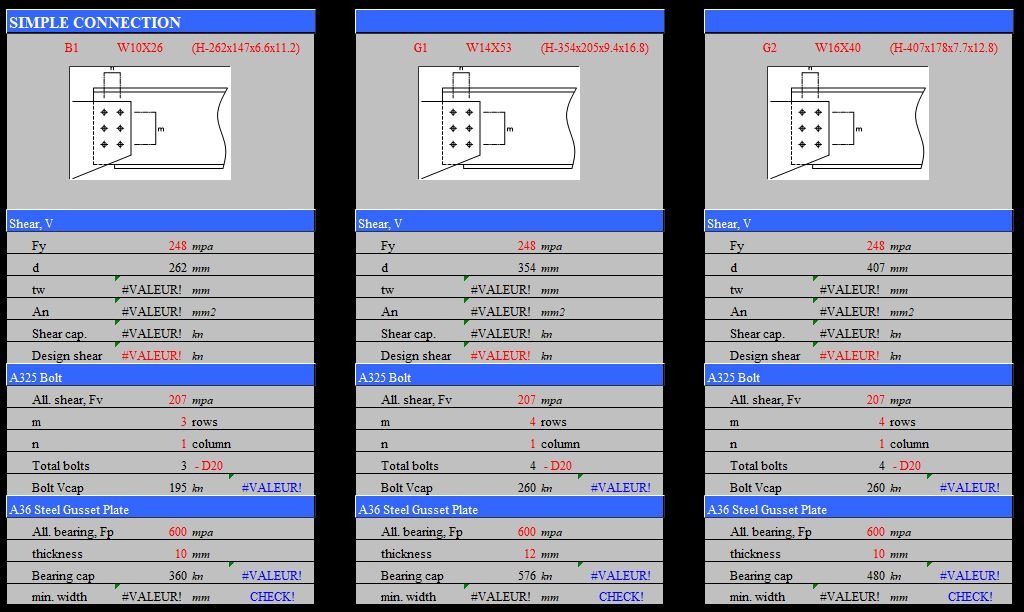Viewport: 1024px width, 612px height.
Task: Select the m value 3 rows cell
Action: coord(184,422)
